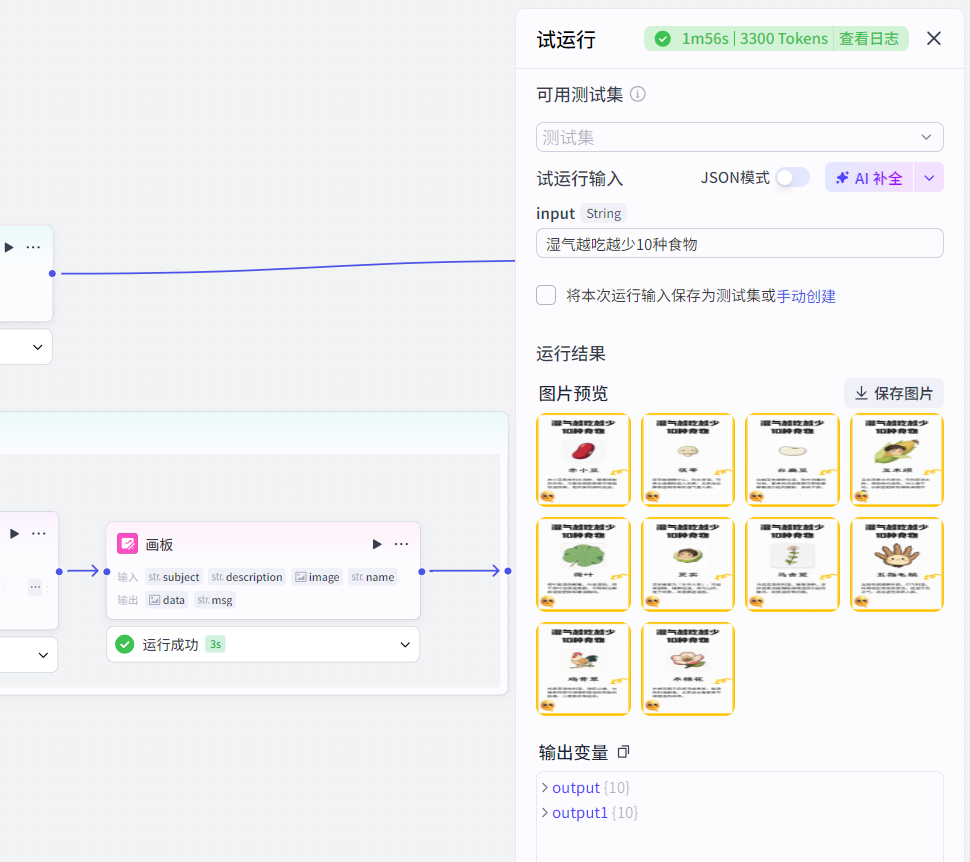
Task: Click the info icon beside 可用测试集
Action: pyautogui.click(x=638, y=94)
